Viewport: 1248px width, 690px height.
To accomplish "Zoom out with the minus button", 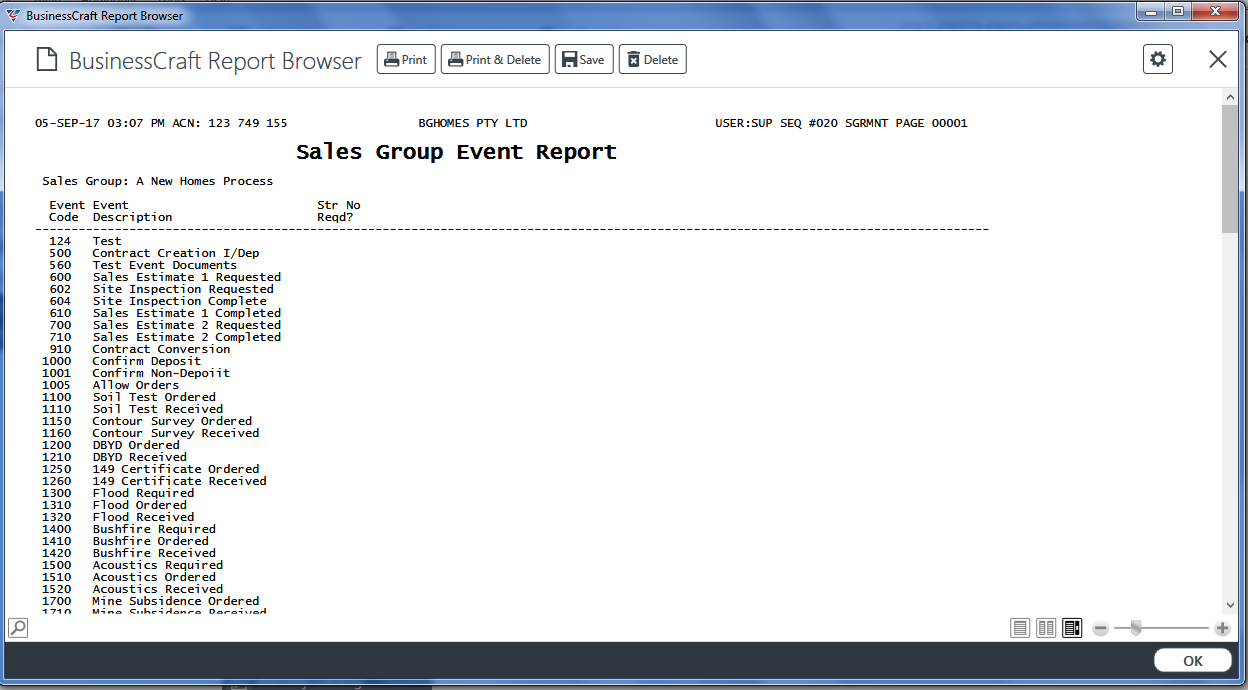I will [1100, 628].
